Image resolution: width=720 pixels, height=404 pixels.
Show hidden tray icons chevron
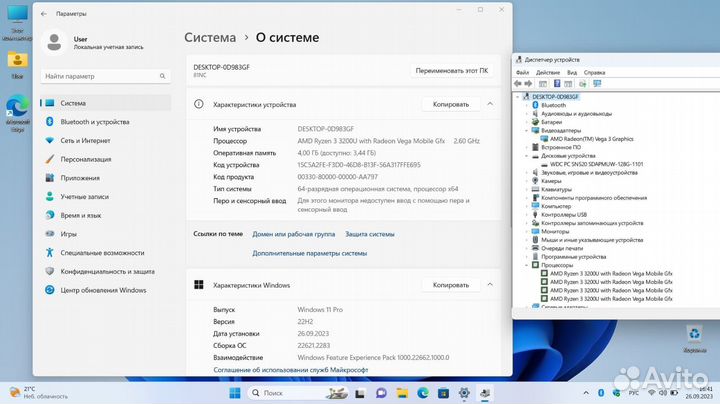(x=586, y=393)
